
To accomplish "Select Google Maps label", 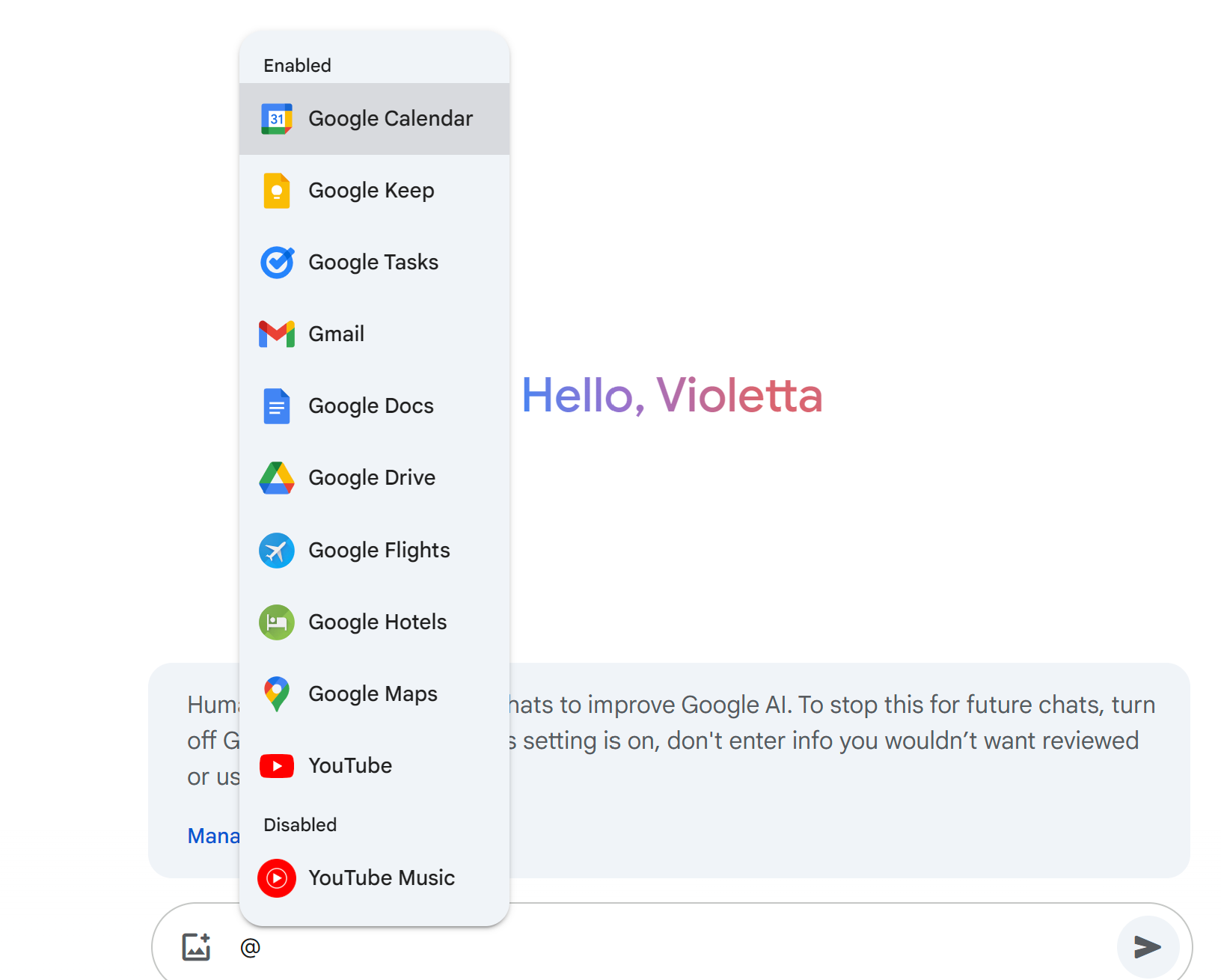I will pyautogui.click(x=373, y=694).
